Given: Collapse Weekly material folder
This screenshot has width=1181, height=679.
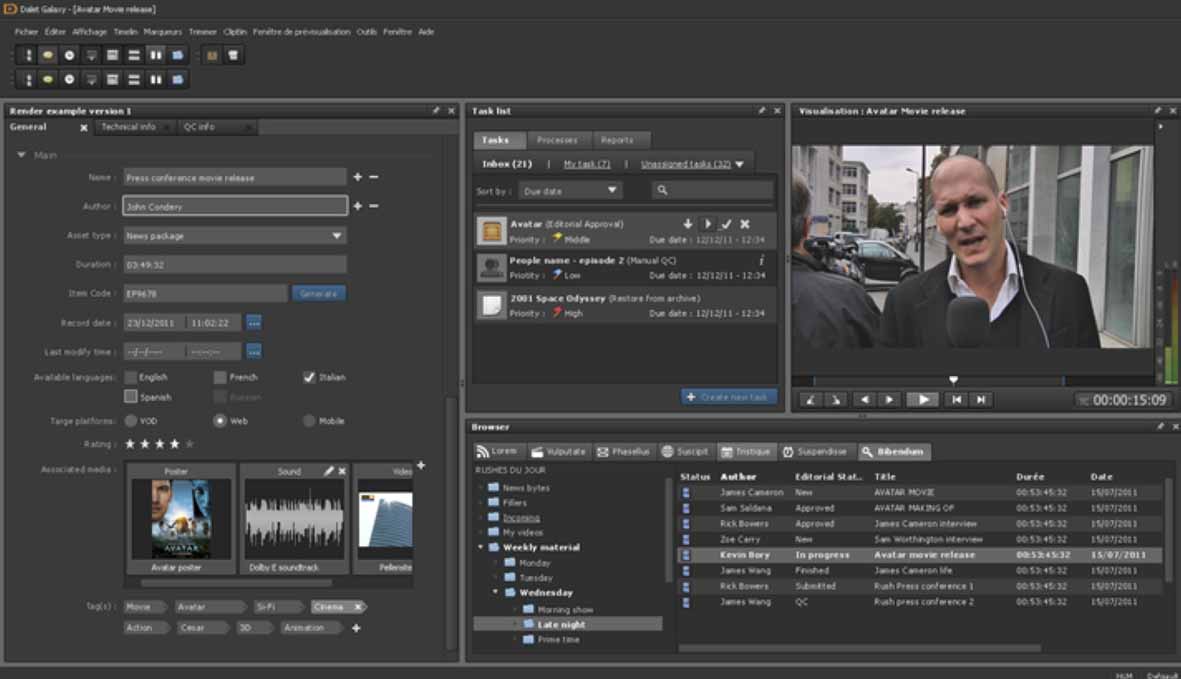Looking at the screenshot, I should point(481,547).
